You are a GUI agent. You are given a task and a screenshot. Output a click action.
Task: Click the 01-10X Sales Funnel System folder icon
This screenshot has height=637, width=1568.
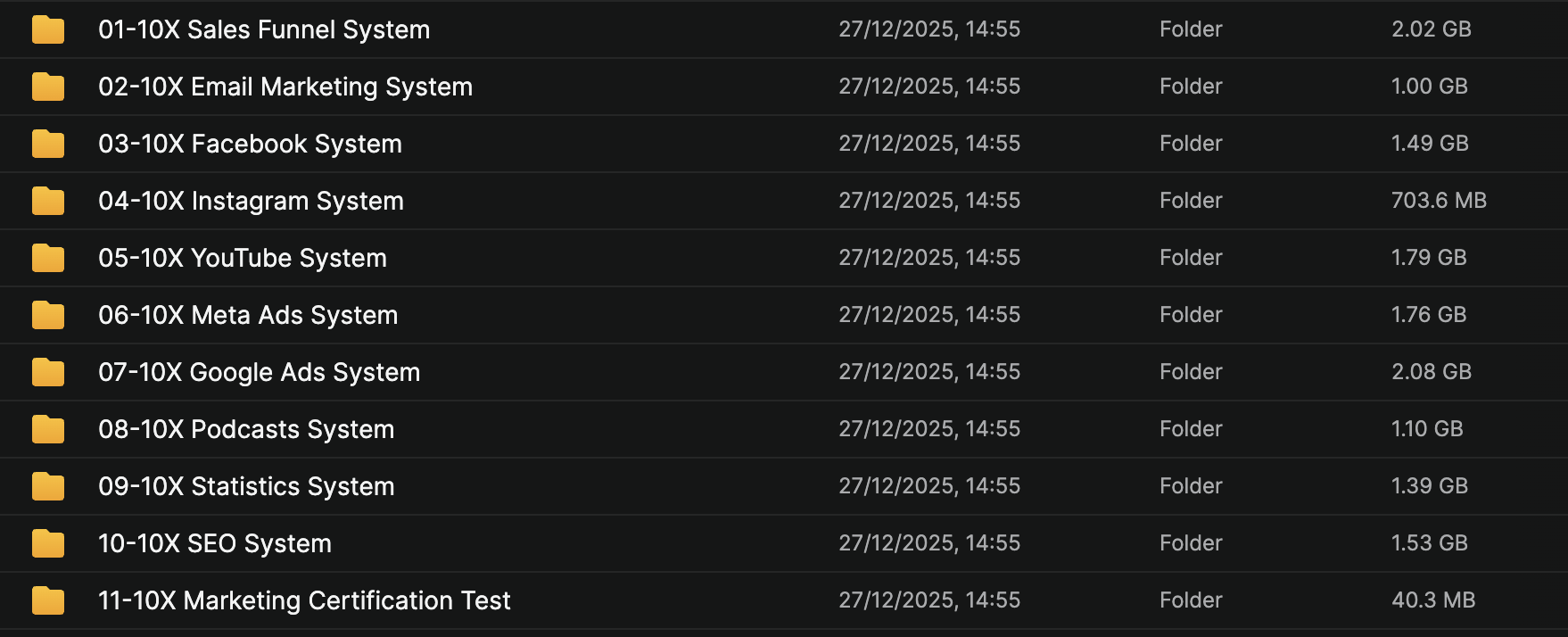[x=48, y=29]
